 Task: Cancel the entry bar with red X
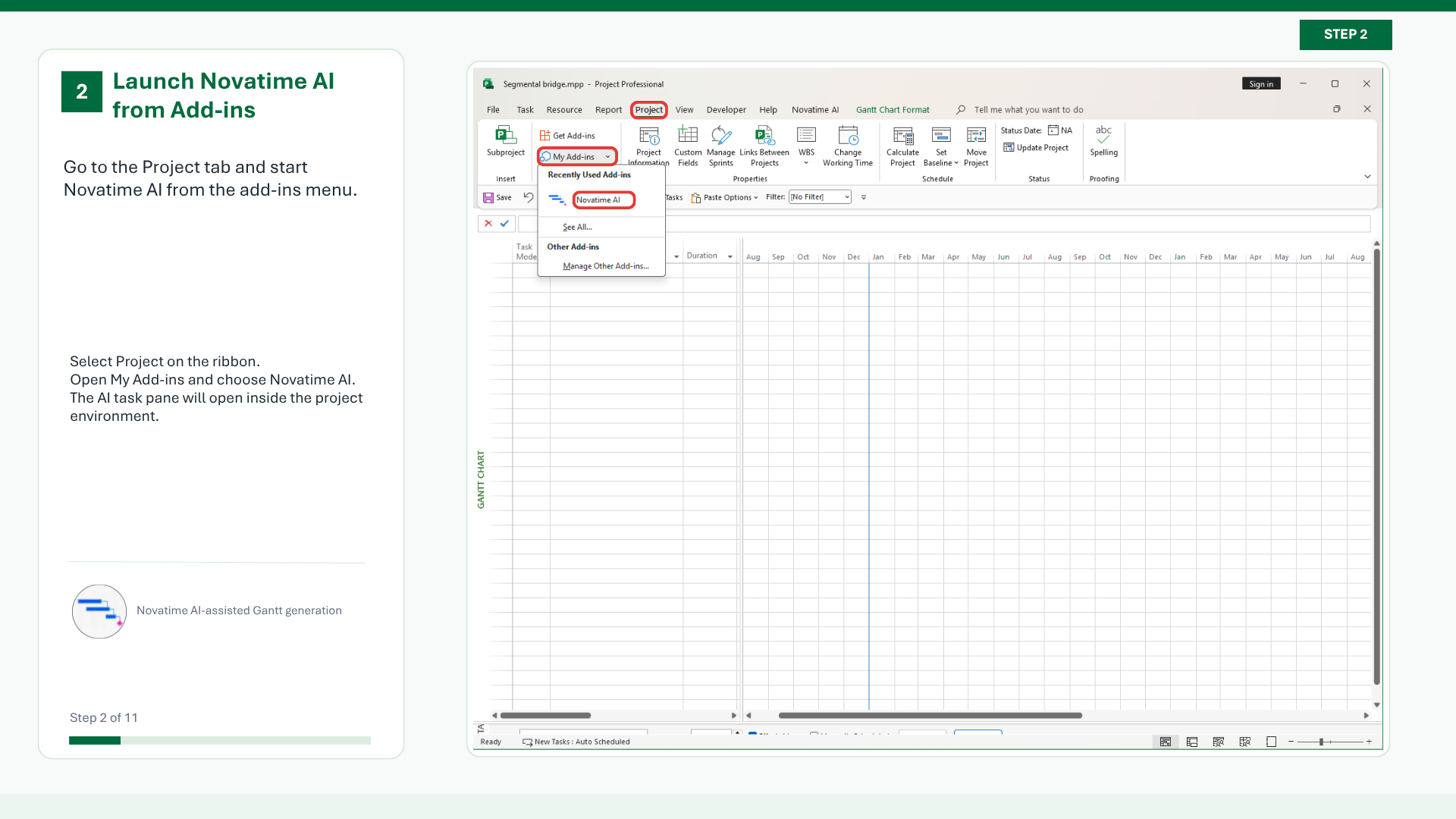click(x=488, y=224)
